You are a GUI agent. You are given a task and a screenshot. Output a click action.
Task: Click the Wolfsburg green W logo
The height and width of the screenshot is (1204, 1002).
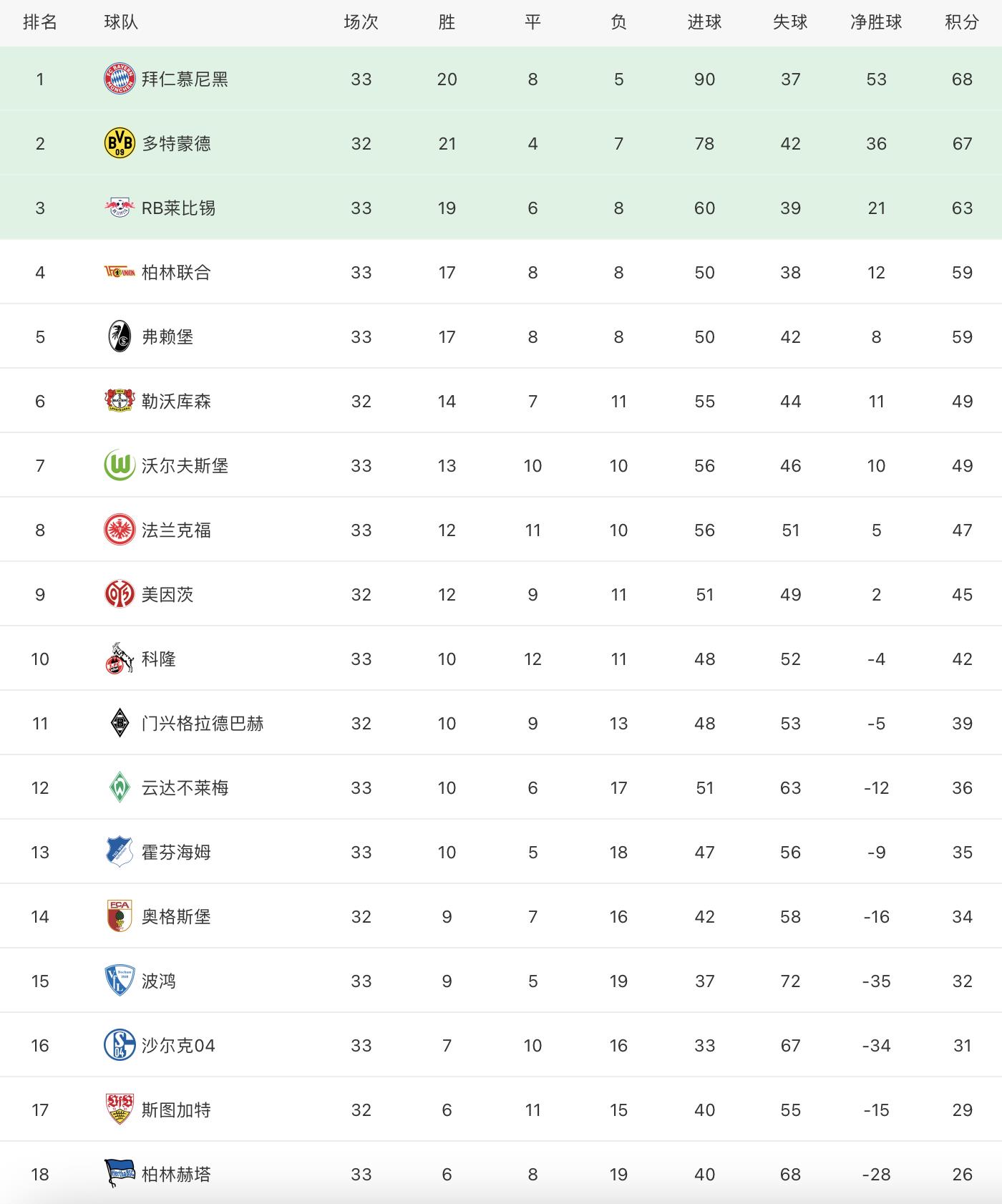120,465
